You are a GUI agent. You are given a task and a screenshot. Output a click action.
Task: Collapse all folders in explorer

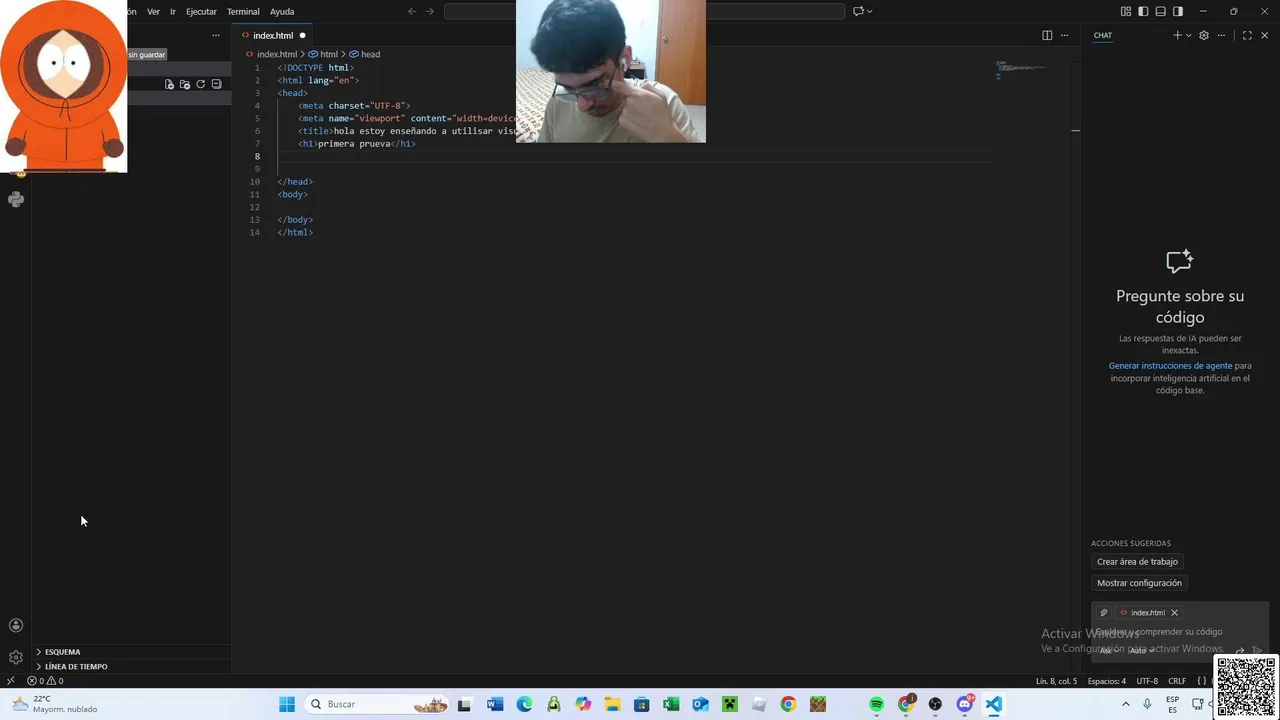[216, 84]
